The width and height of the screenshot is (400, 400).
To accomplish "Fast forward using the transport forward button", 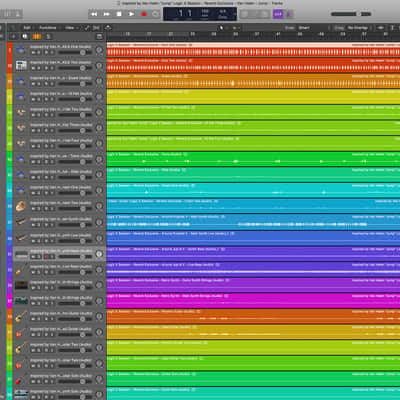I will pos(107,14).
